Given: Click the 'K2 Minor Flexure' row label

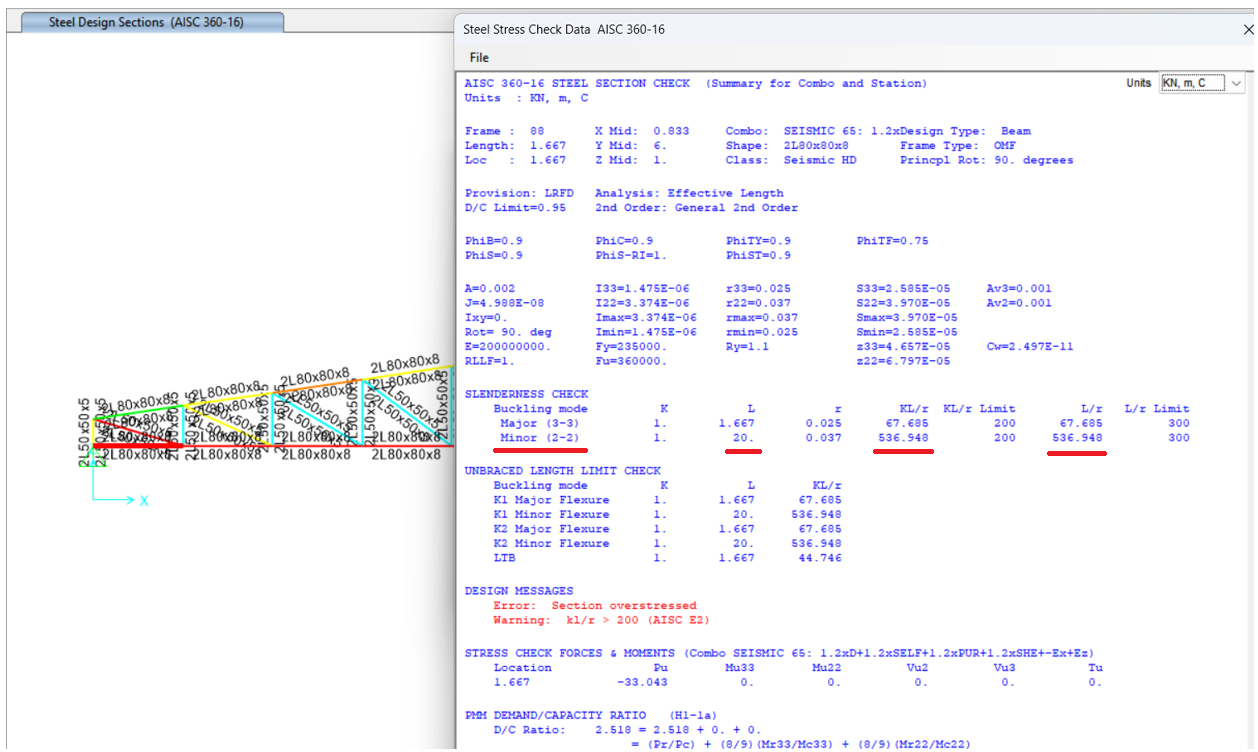Looking at the screenshot, I should 551,544.
